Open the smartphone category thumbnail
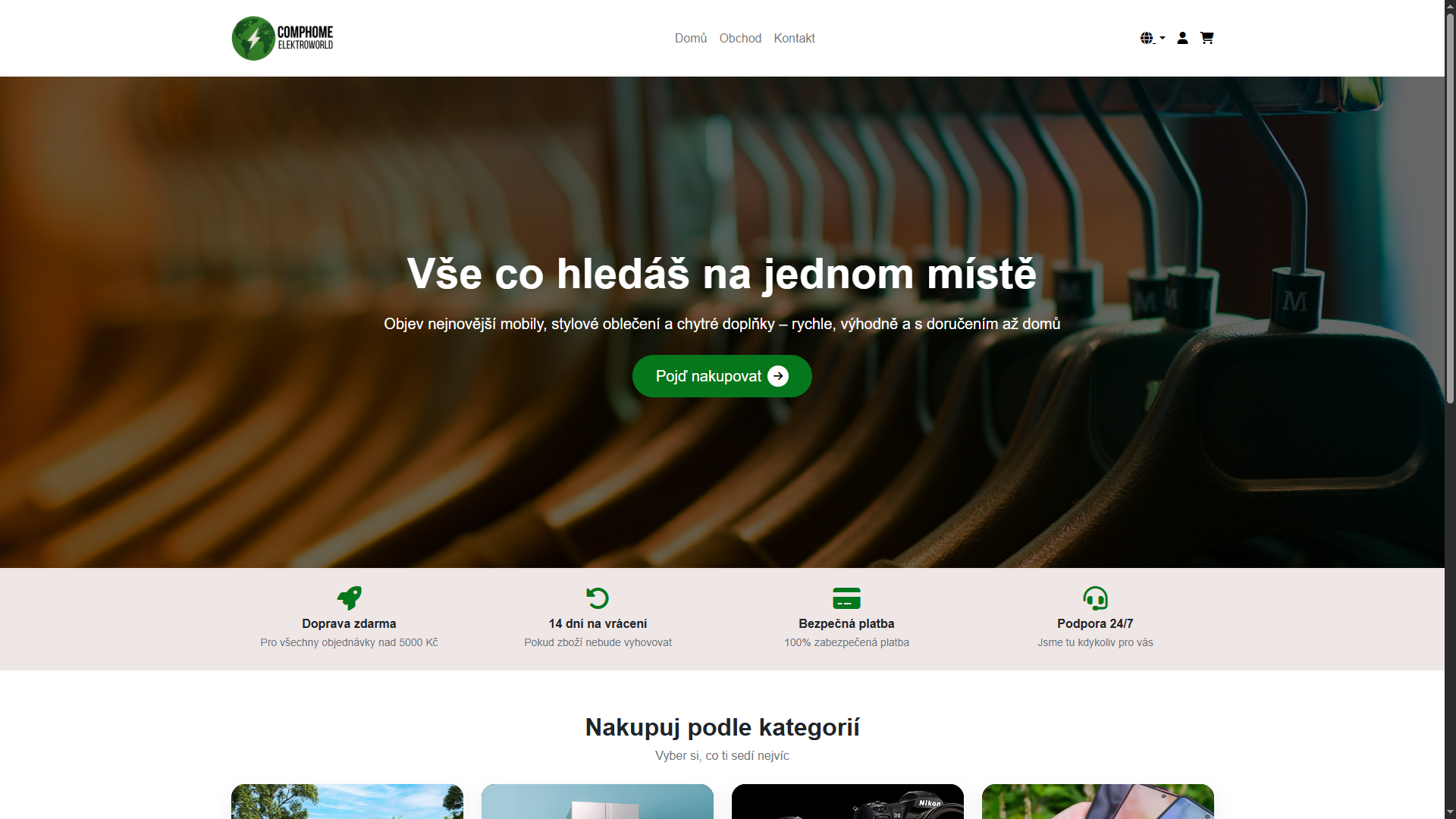Screen dimensions: 1456x819 tap(1097, 801)
